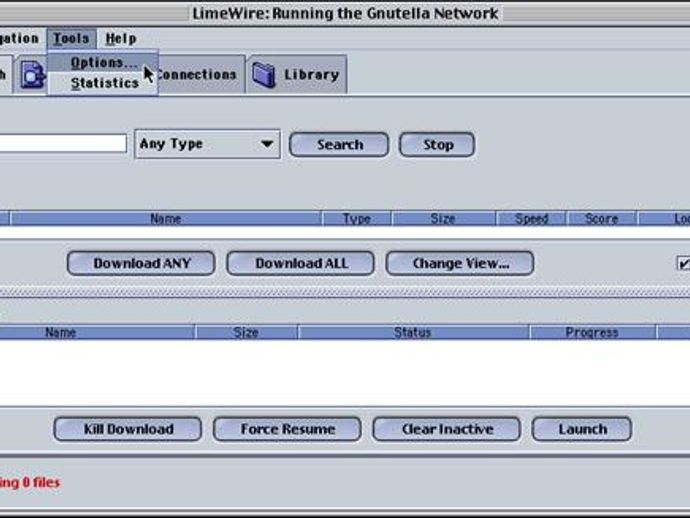Switch to the Library tab
Viewport: 690px width, 518px height.
(x=297, y=74)
